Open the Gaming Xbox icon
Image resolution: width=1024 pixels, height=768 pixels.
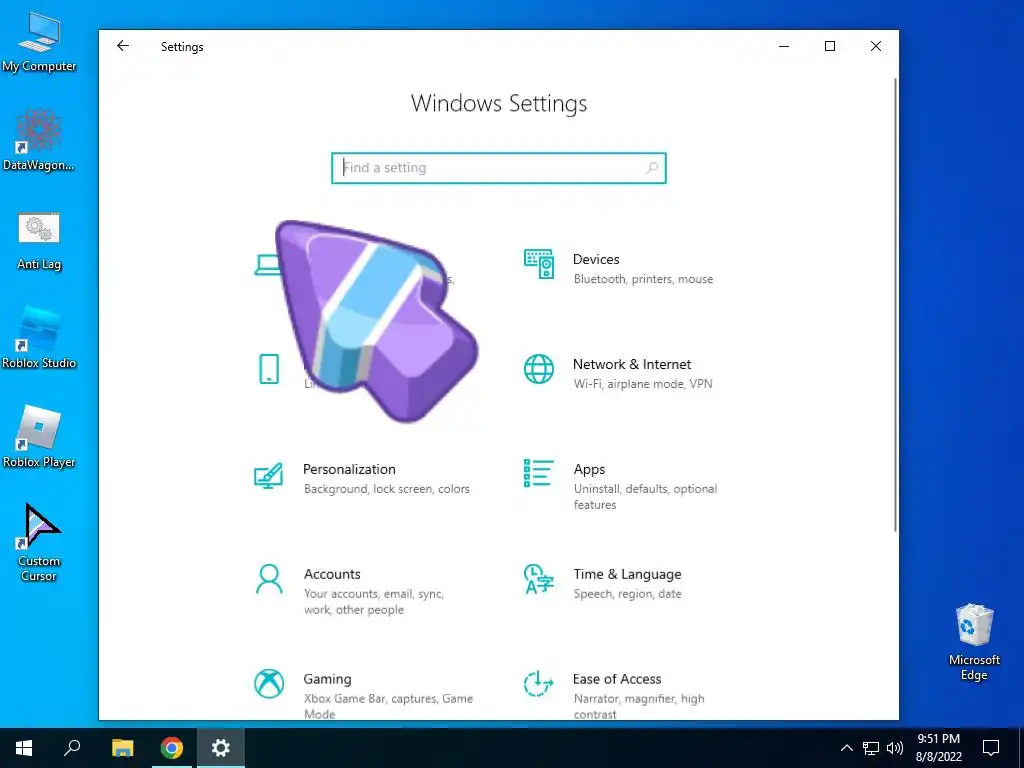(x=268, y=684)
